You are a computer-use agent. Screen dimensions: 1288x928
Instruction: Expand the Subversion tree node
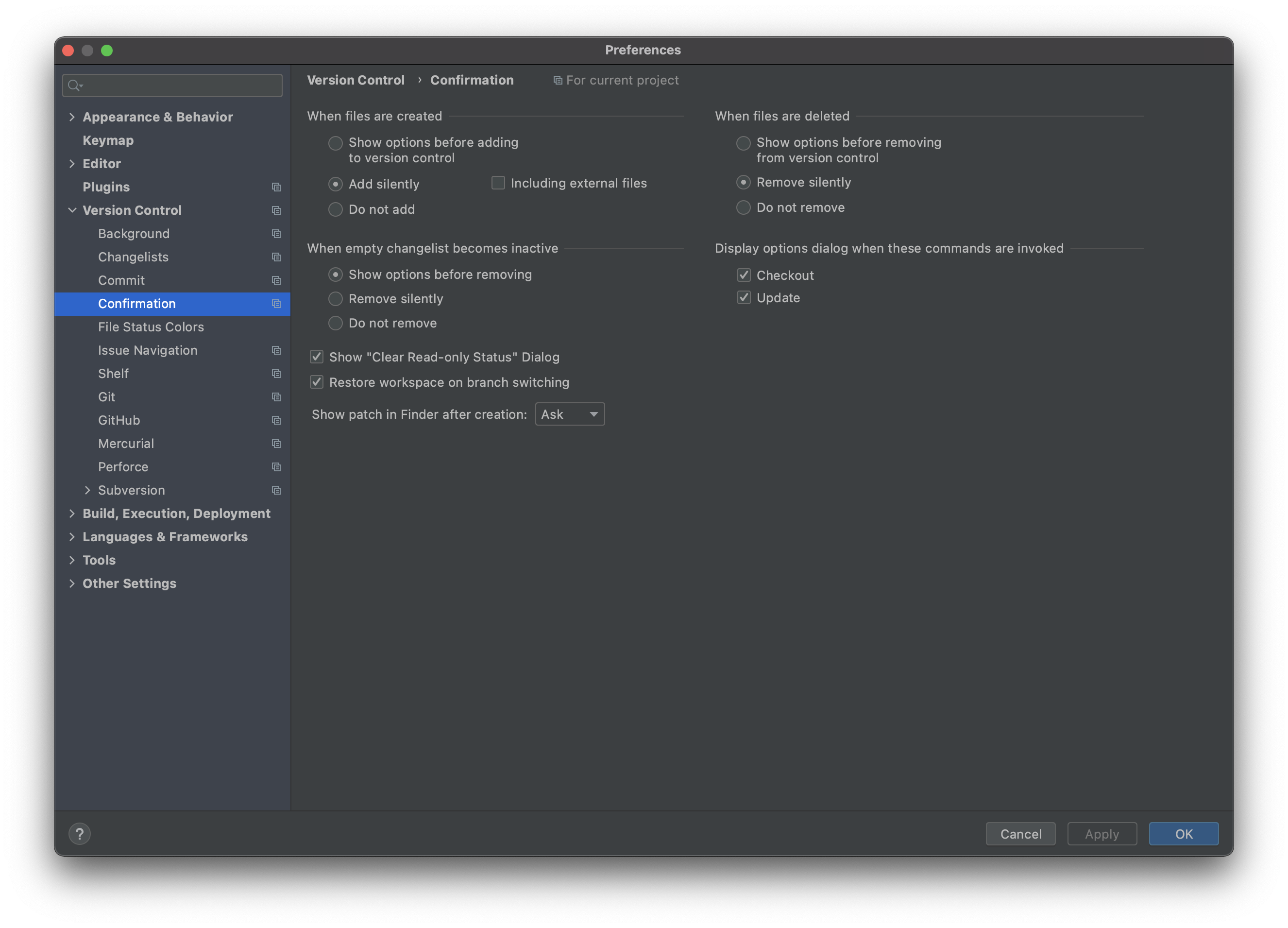(x=87, y=490)
